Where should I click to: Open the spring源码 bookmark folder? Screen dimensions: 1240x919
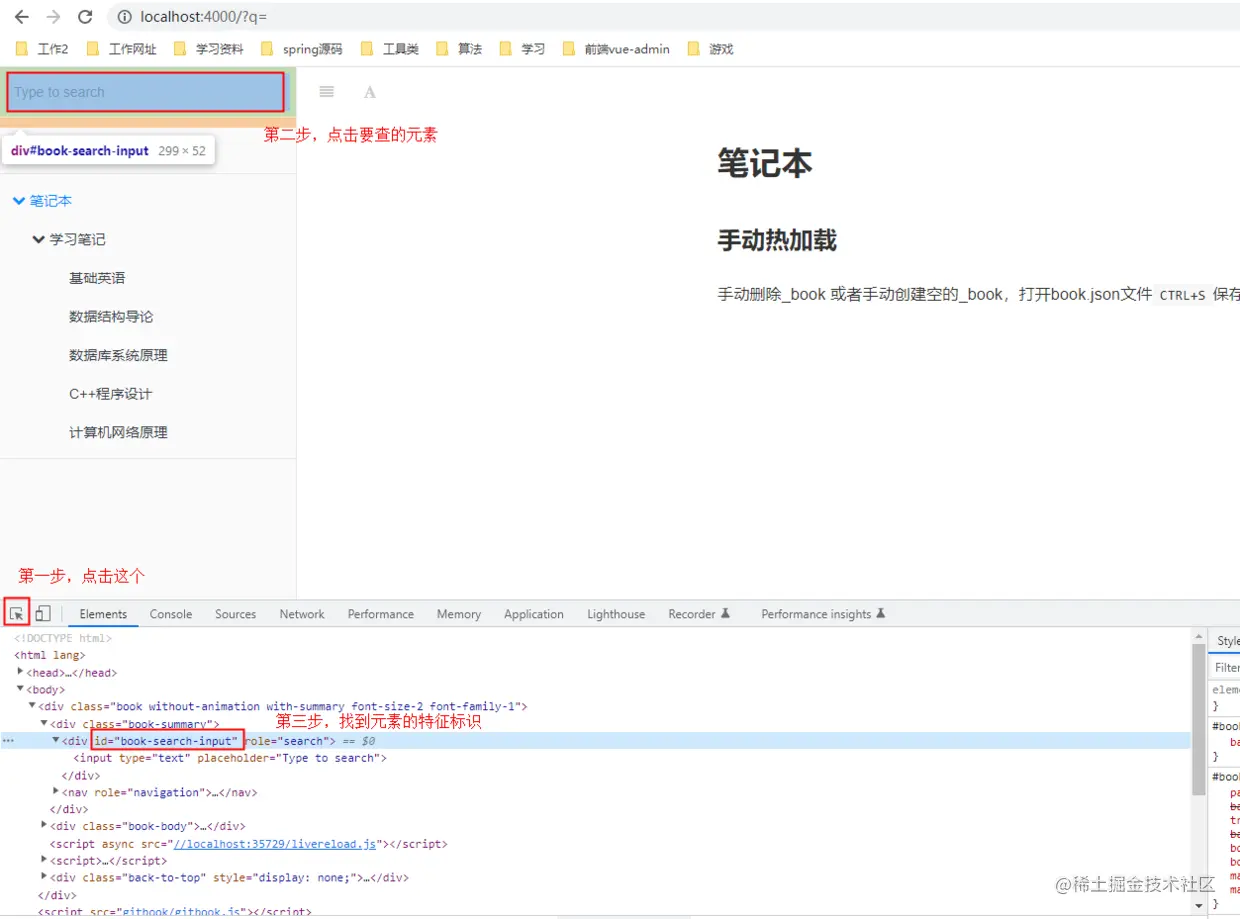[301, 48]
